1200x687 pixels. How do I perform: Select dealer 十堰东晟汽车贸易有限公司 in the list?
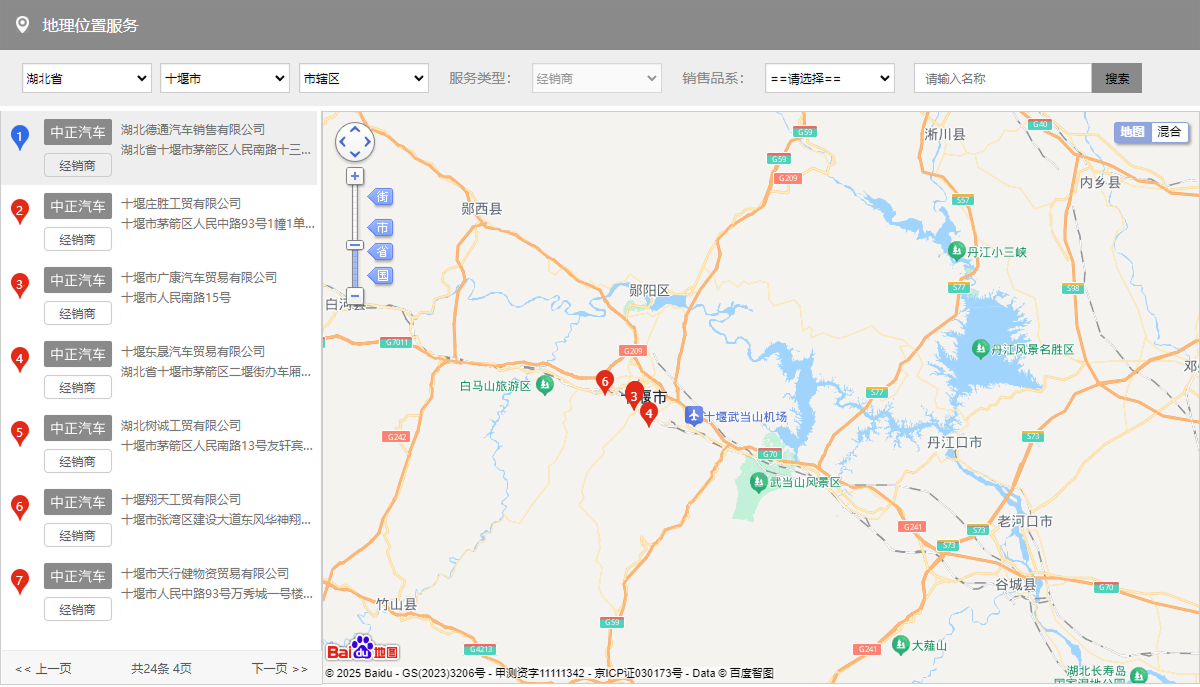coord(193,351)
